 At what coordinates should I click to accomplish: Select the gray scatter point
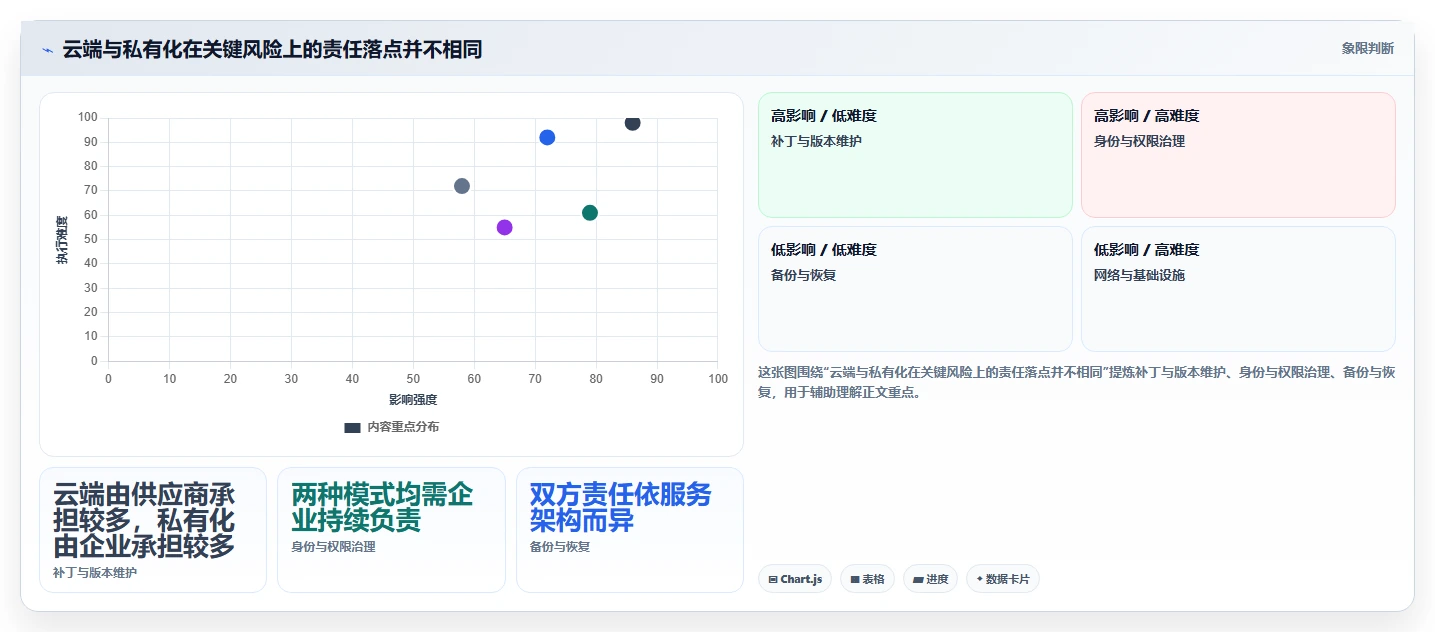pyautogui.click(x=462, y=186)
